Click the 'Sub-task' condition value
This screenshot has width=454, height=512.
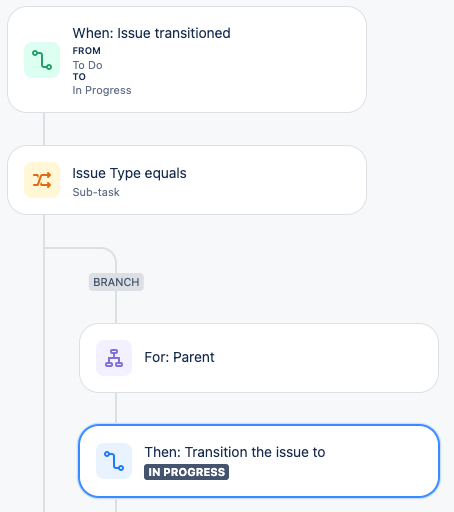point(96,192)
